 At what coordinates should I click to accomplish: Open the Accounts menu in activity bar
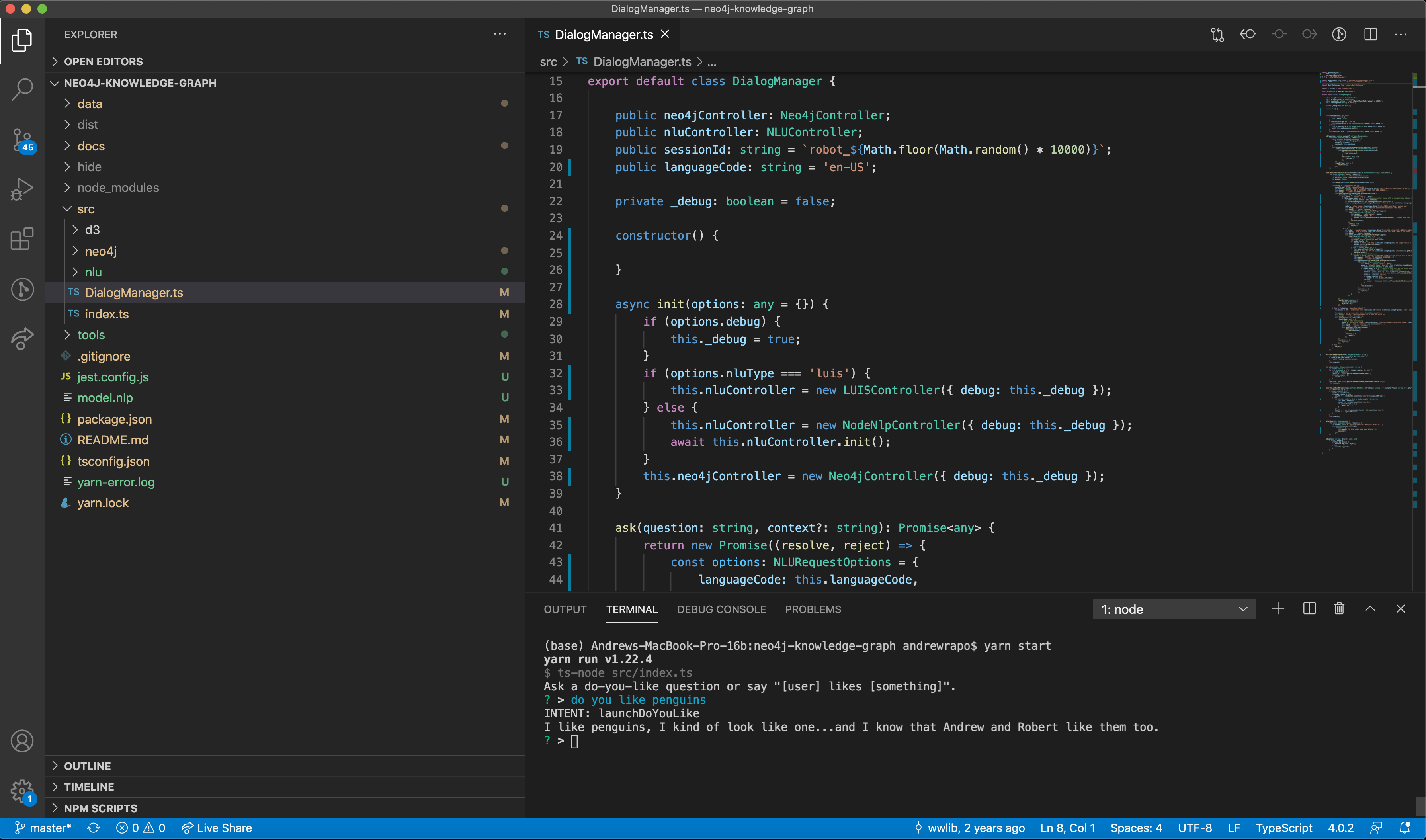coord(22,741)
